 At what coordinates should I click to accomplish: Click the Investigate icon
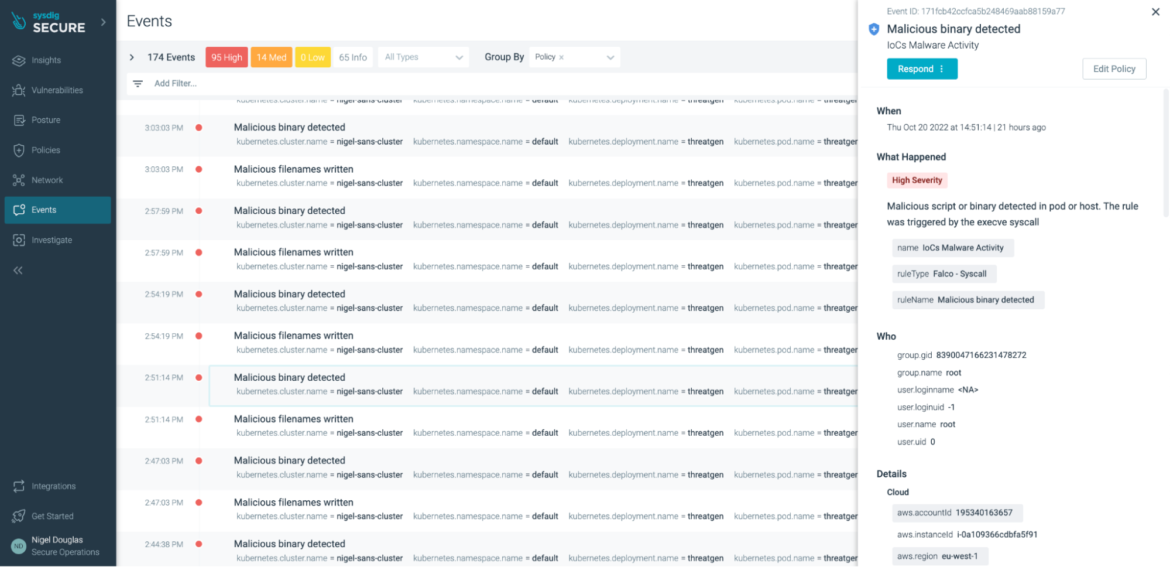click(x=19, y=240)
